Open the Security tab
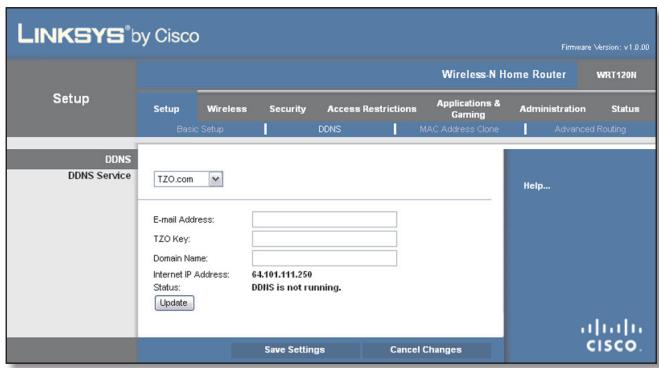This screenshot has height=368, width=659. [x=287, y=109]
